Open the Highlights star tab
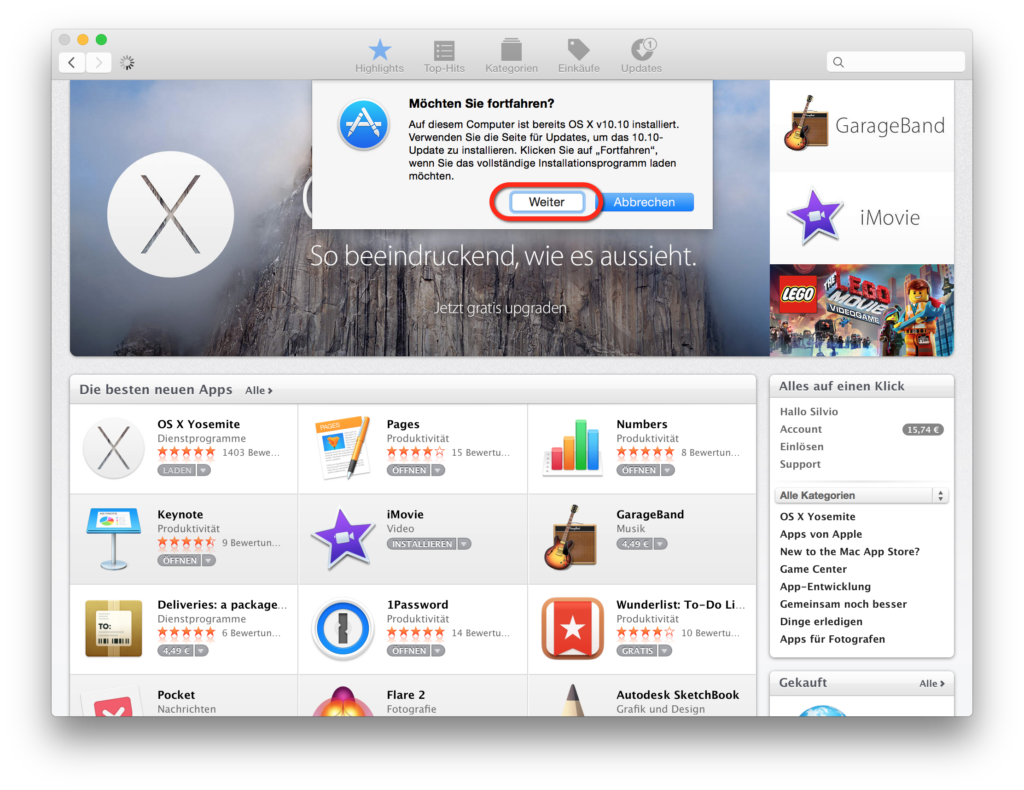This screenshot has width=1024, height=790. (x=379, y=55)
